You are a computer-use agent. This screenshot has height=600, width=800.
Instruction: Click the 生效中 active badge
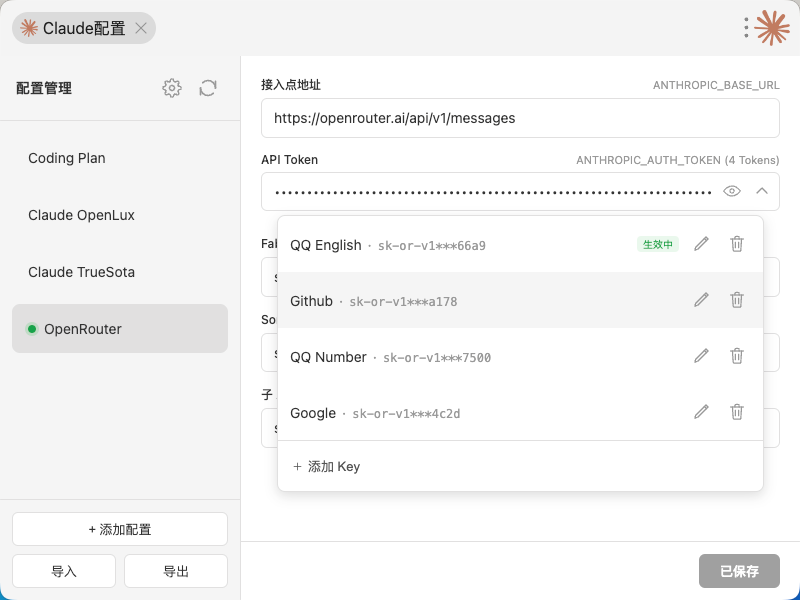tap(658, 244)
